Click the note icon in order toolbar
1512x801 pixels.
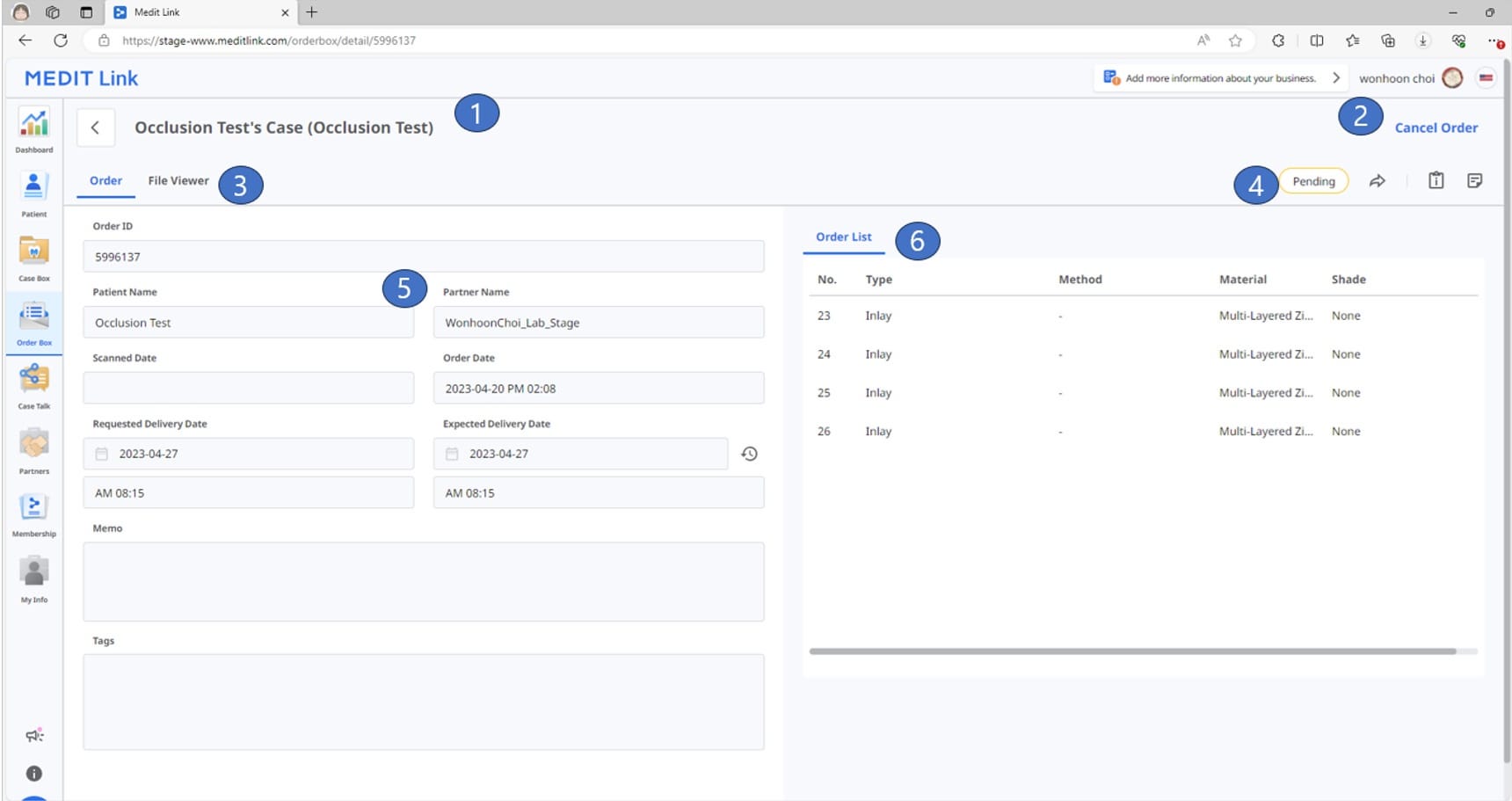tap(1475, 180)
